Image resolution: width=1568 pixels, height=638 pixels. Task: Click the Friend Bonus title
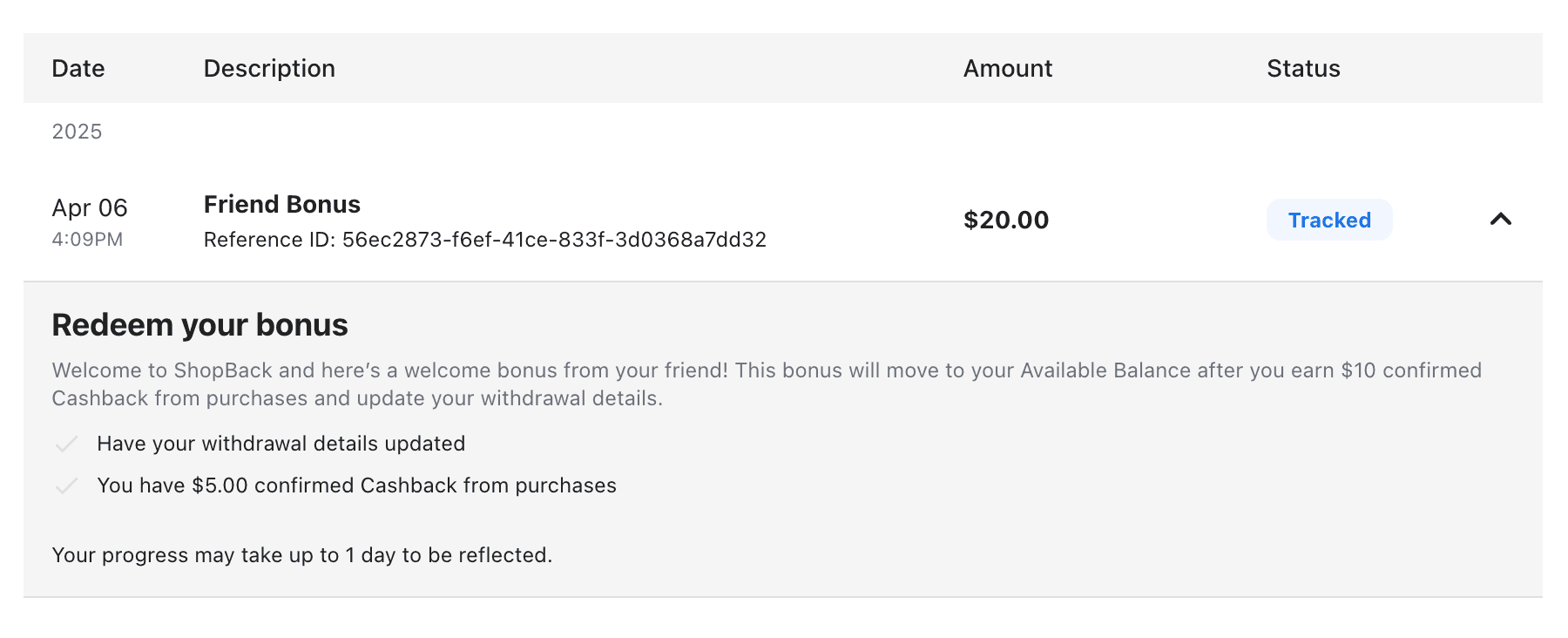click(x=282, y=205)
